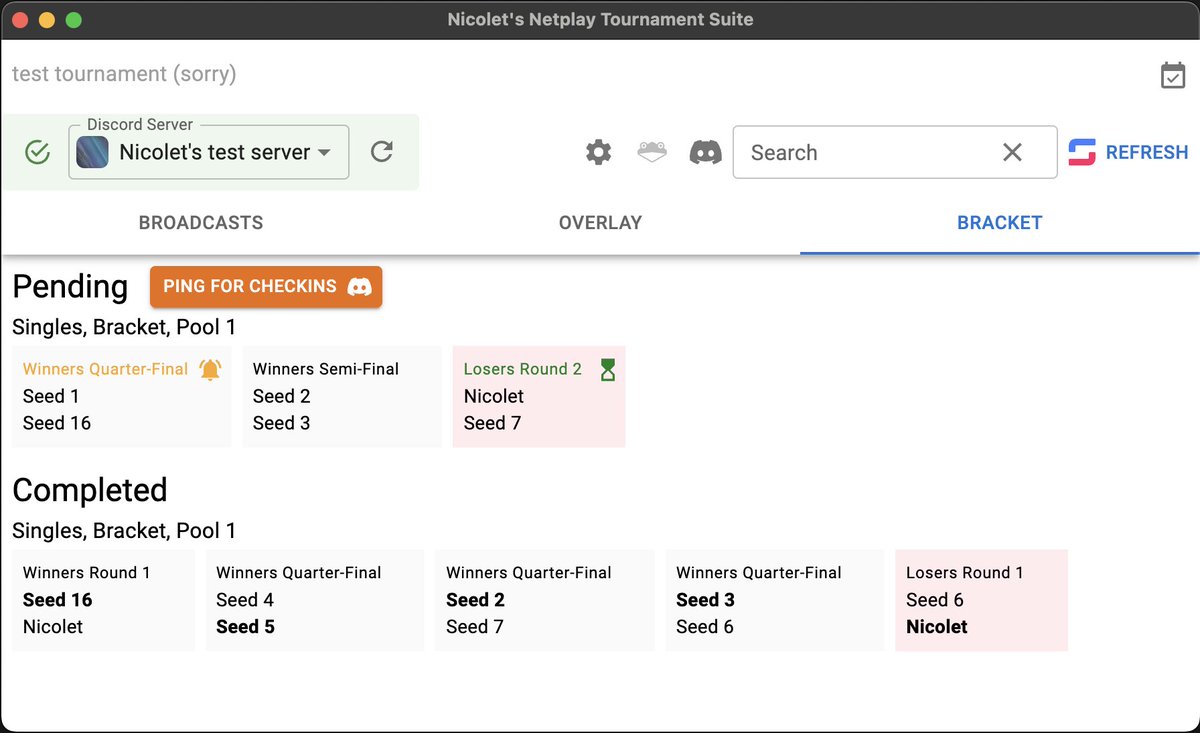Open completed Seed 4 vs Seed 5 set

tap(315, 600)
